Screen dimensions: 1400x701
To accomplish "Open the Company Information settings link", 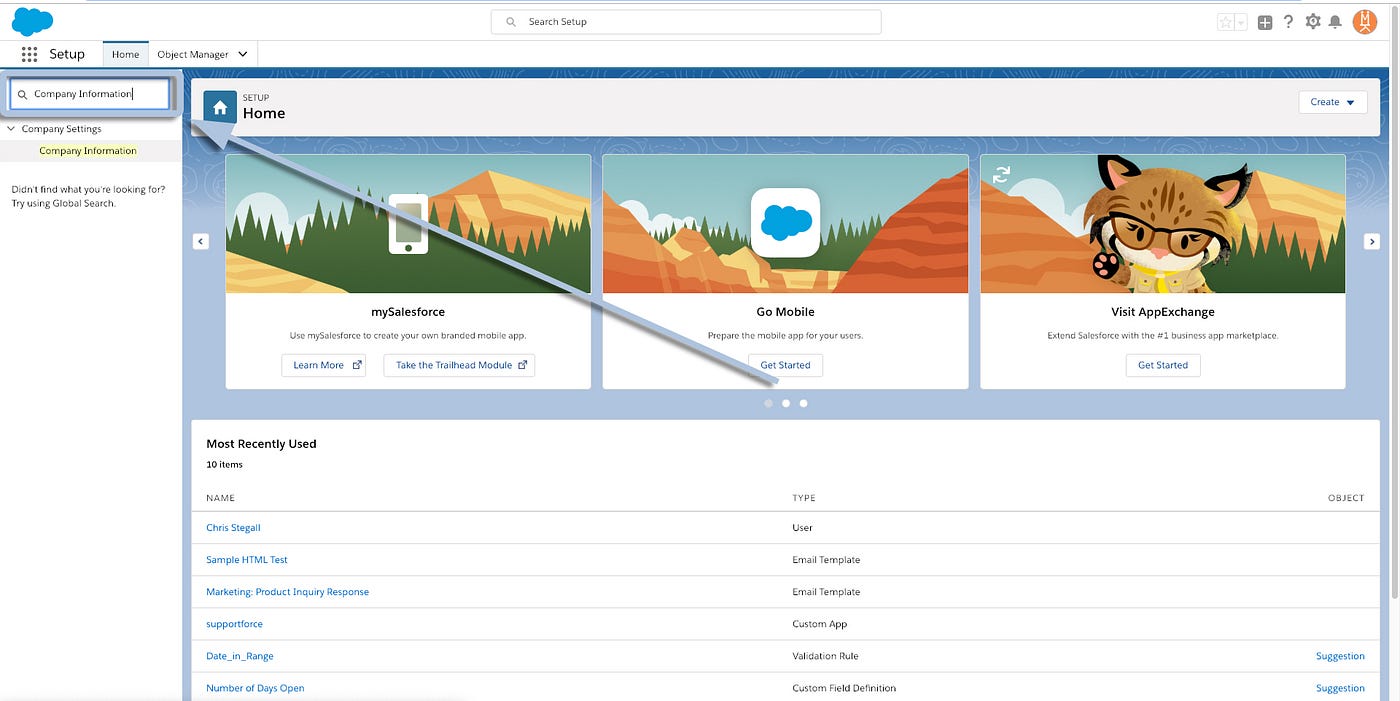I will 87,150.
